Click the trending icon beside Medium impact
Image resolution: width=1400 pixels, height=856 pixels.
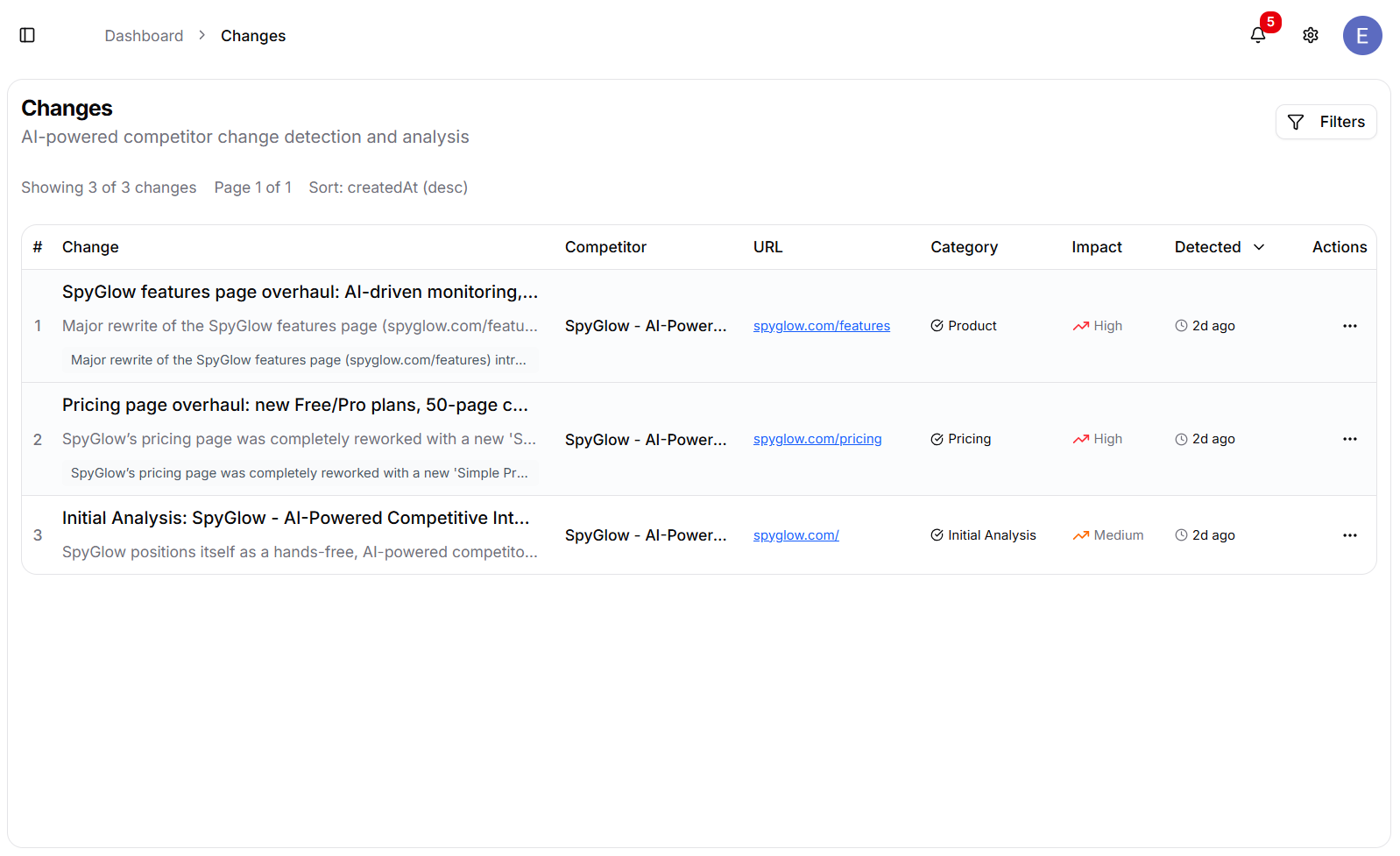coord(1081,535)
